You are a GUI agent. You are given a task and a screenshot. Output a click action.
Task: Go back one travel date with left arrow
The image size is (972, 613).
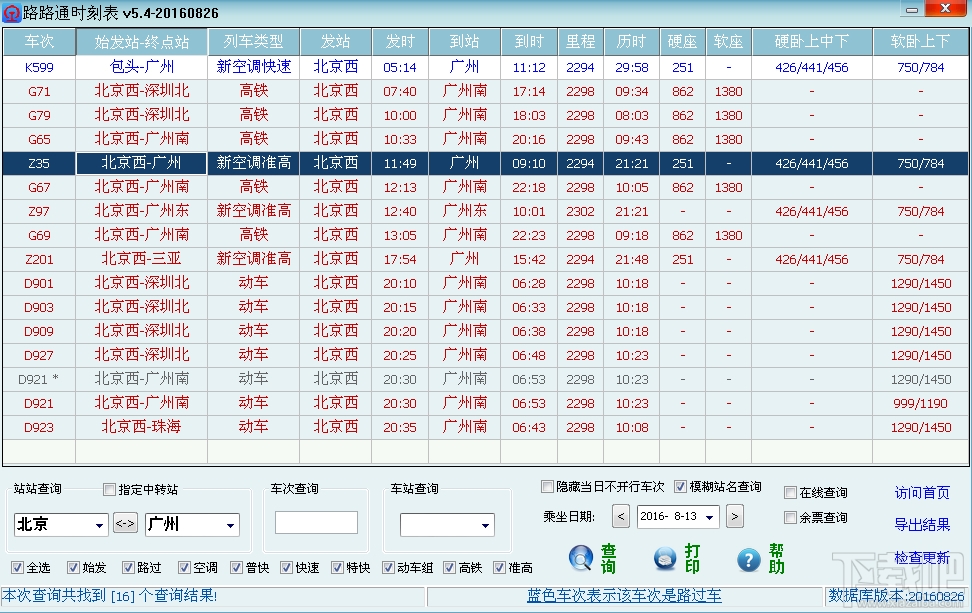[x=620, y=516]
